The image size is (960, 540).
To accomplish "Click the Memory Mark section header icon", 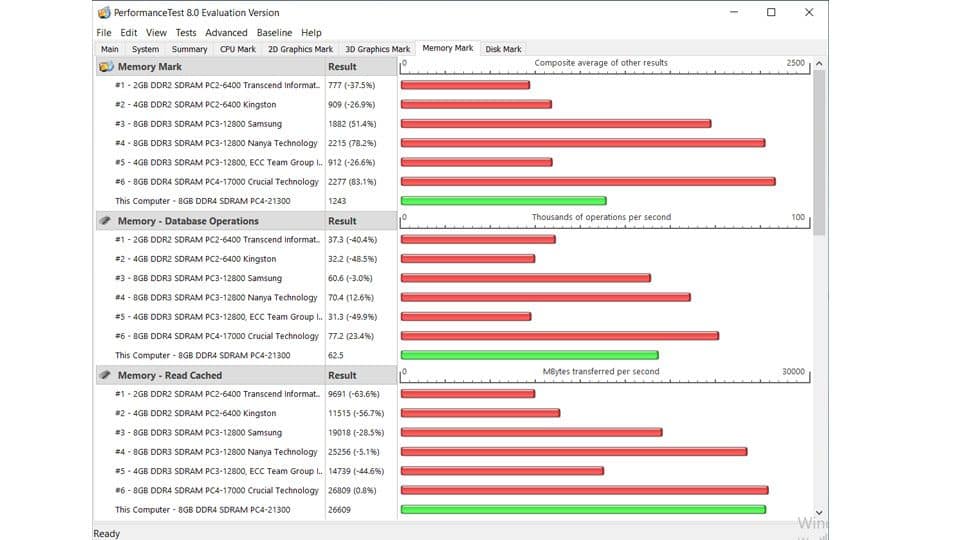I will coord(105,67).
